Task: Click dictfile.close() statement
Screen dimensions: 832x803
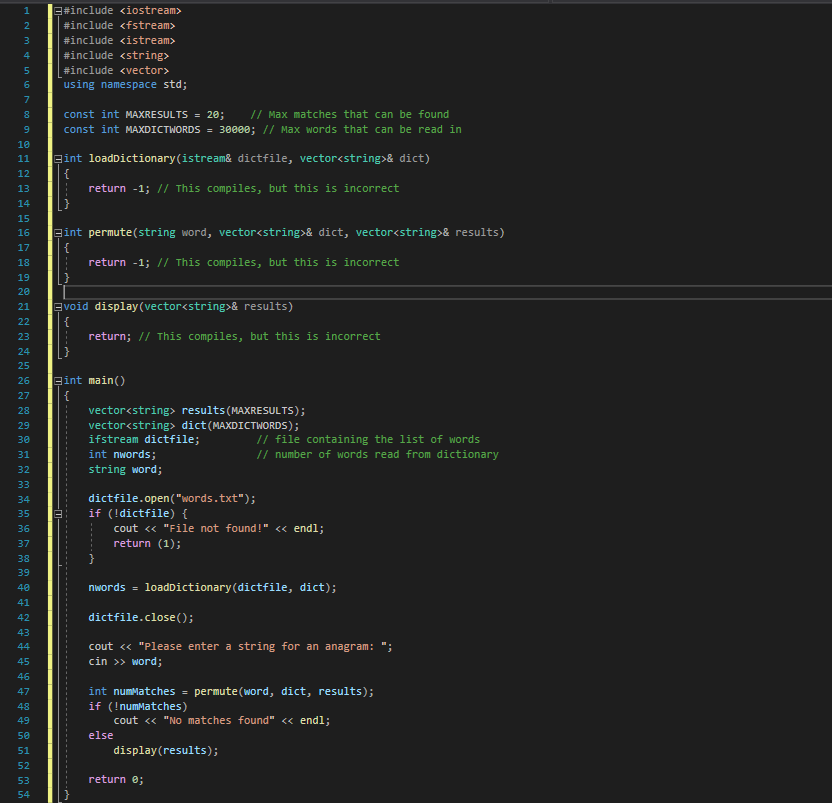Action: (x=141, y=617)
